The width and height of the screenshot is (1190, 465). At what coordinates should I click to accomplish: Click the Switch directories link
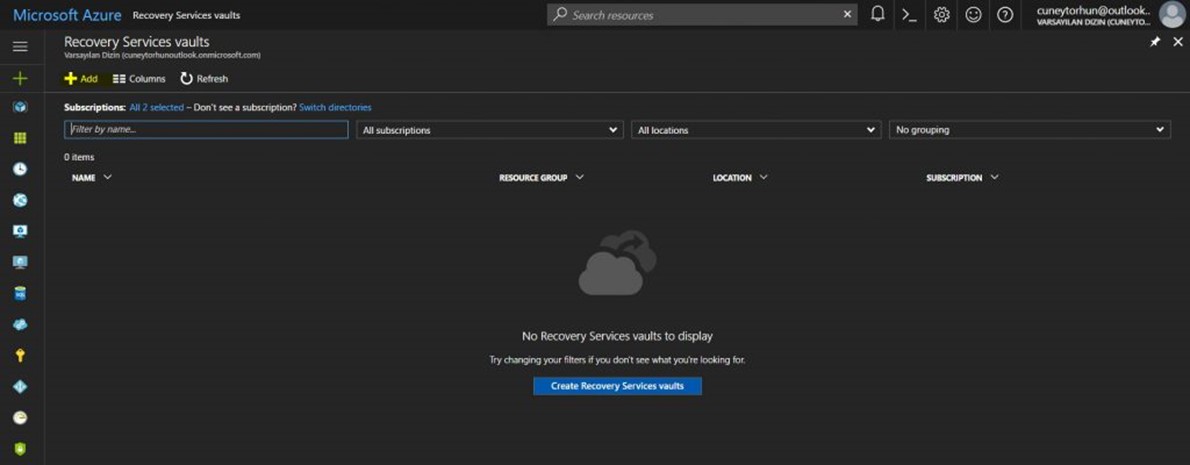335,107
